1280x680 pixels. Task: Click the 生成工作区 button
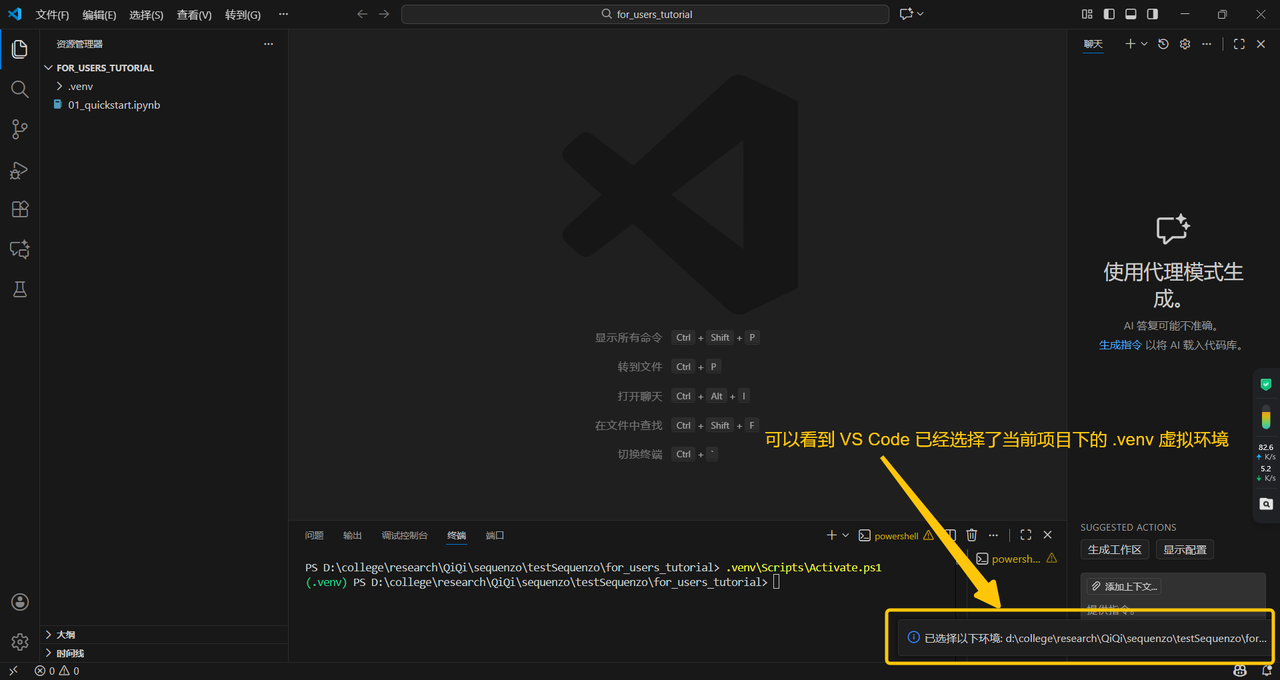pos(1114,550)
